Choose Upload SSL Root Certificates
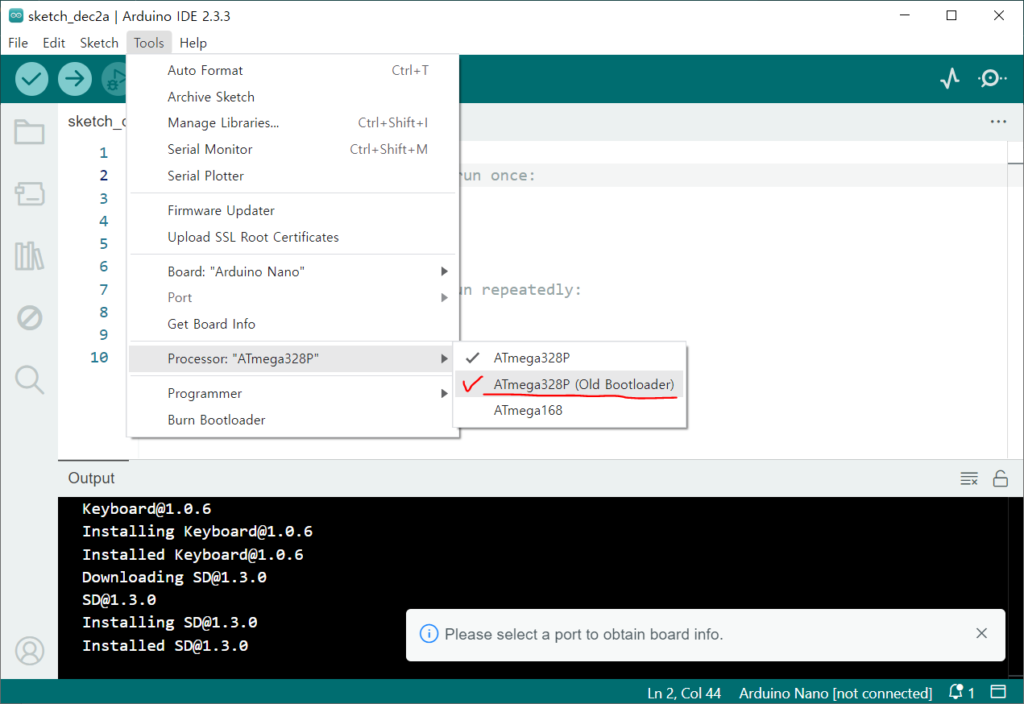The height and width of the screenshot is (704, 1024). click(293, 237)
